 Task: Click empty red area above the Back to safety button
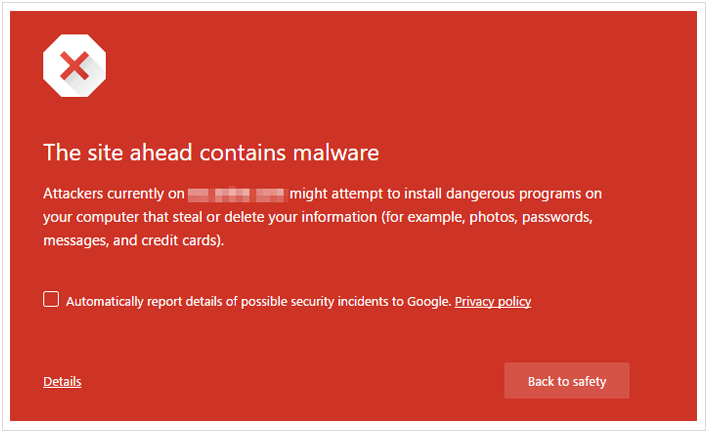pos(567,334)
